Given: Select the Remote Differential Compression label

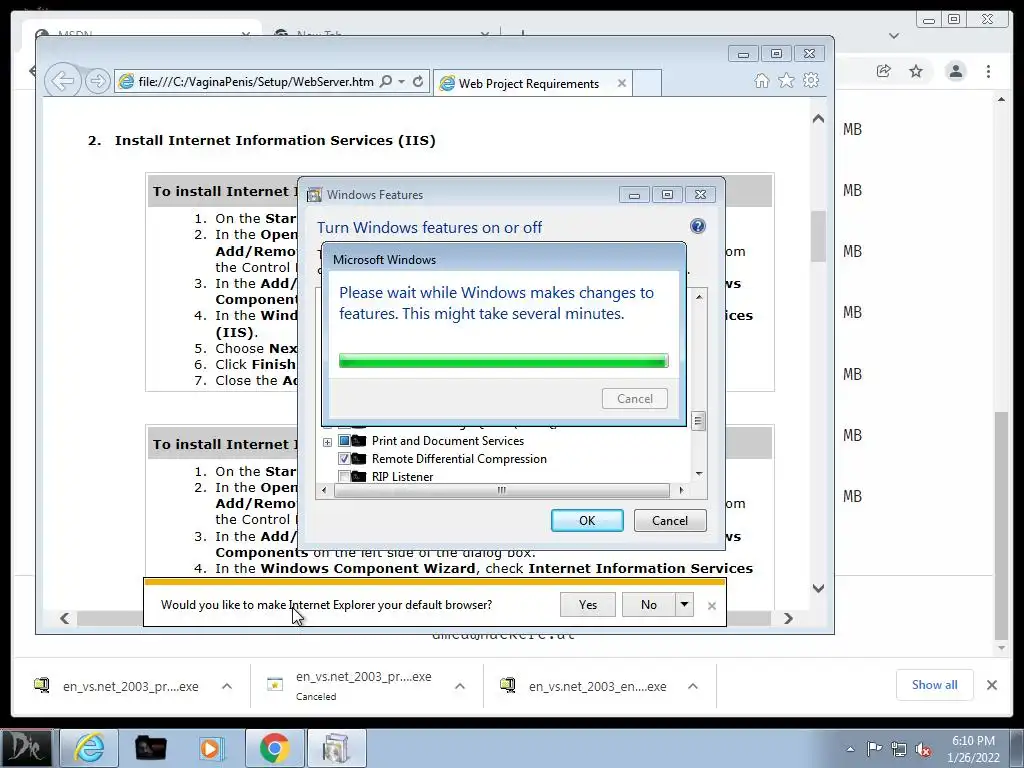Looking at the screenshot, I should [459, 458].
